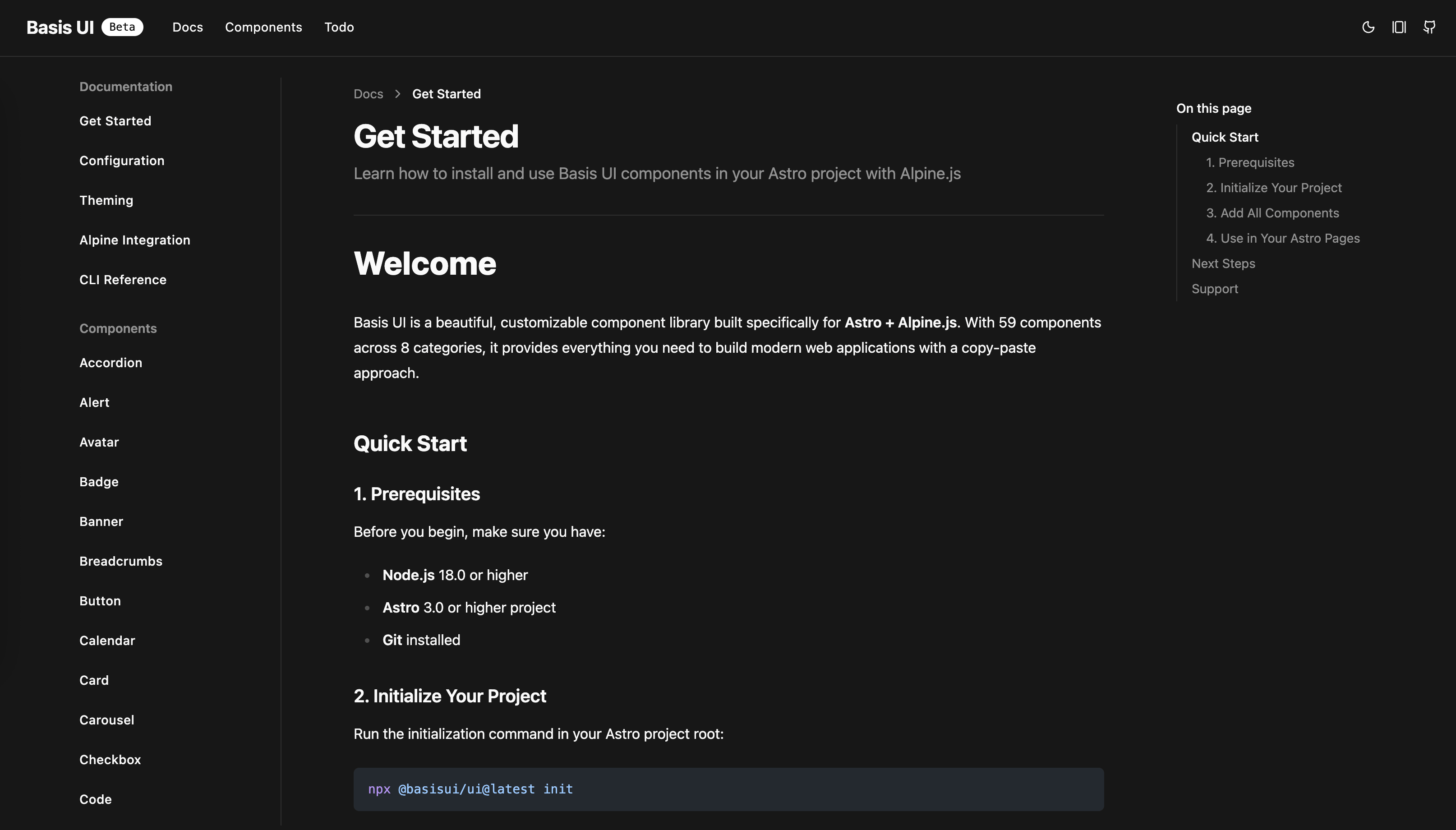The height and width of the screenshot is (830, 1456).
Task: View the Alpine Integration docs
Action: 134,240
